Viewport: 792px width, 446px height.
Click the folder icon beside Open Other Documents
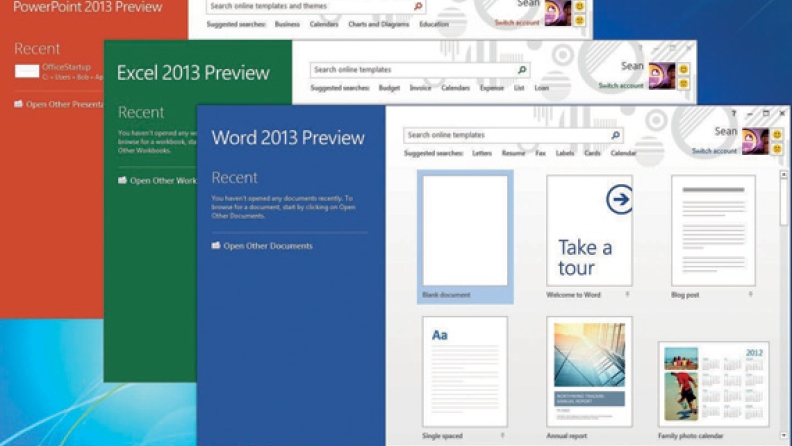[216, 245]
